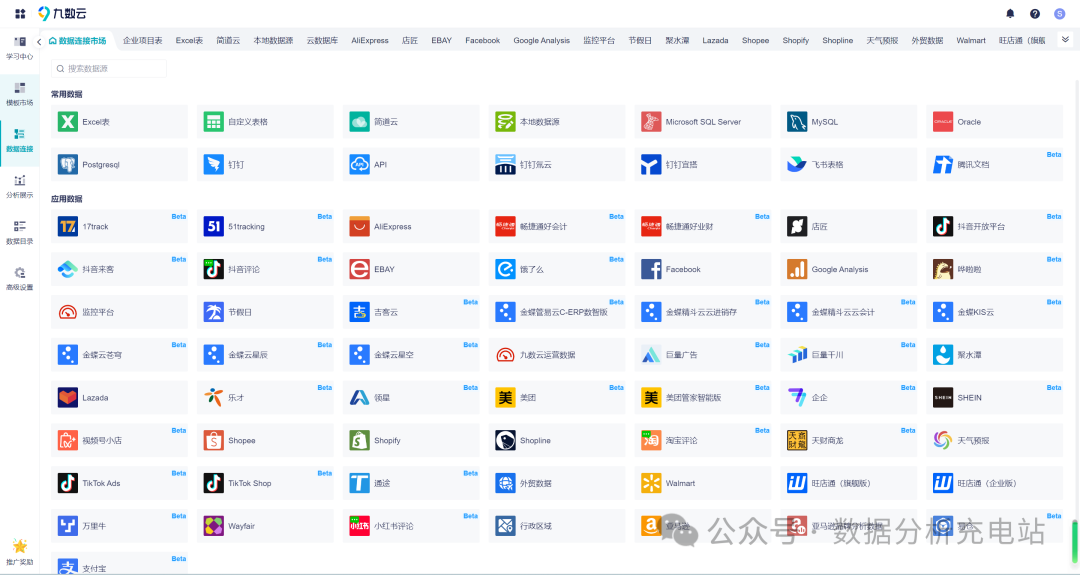Choose the 美团 yellow icon
Screen dimensions: 1080x575
click(506, 397)
